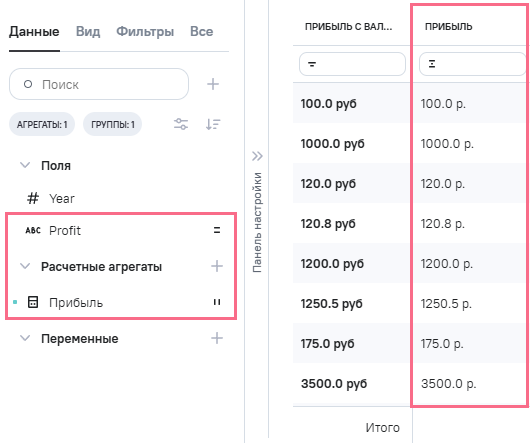Click the plus icon beside the search field
The width and height of the screenshot is (530, 443).
pyautogui.click(x=213, y=84)
